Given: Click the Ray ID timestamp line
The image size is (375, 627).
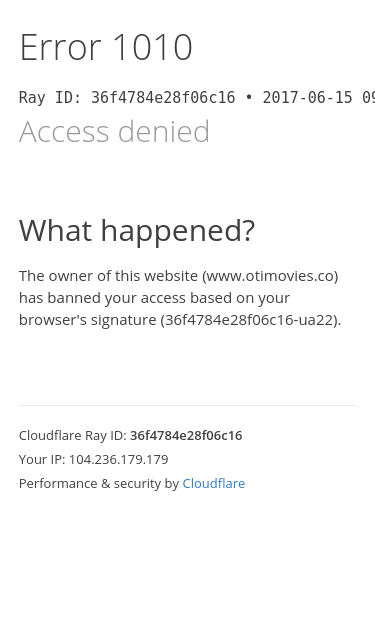Looking at the screenshot, I should coord(197,98).
